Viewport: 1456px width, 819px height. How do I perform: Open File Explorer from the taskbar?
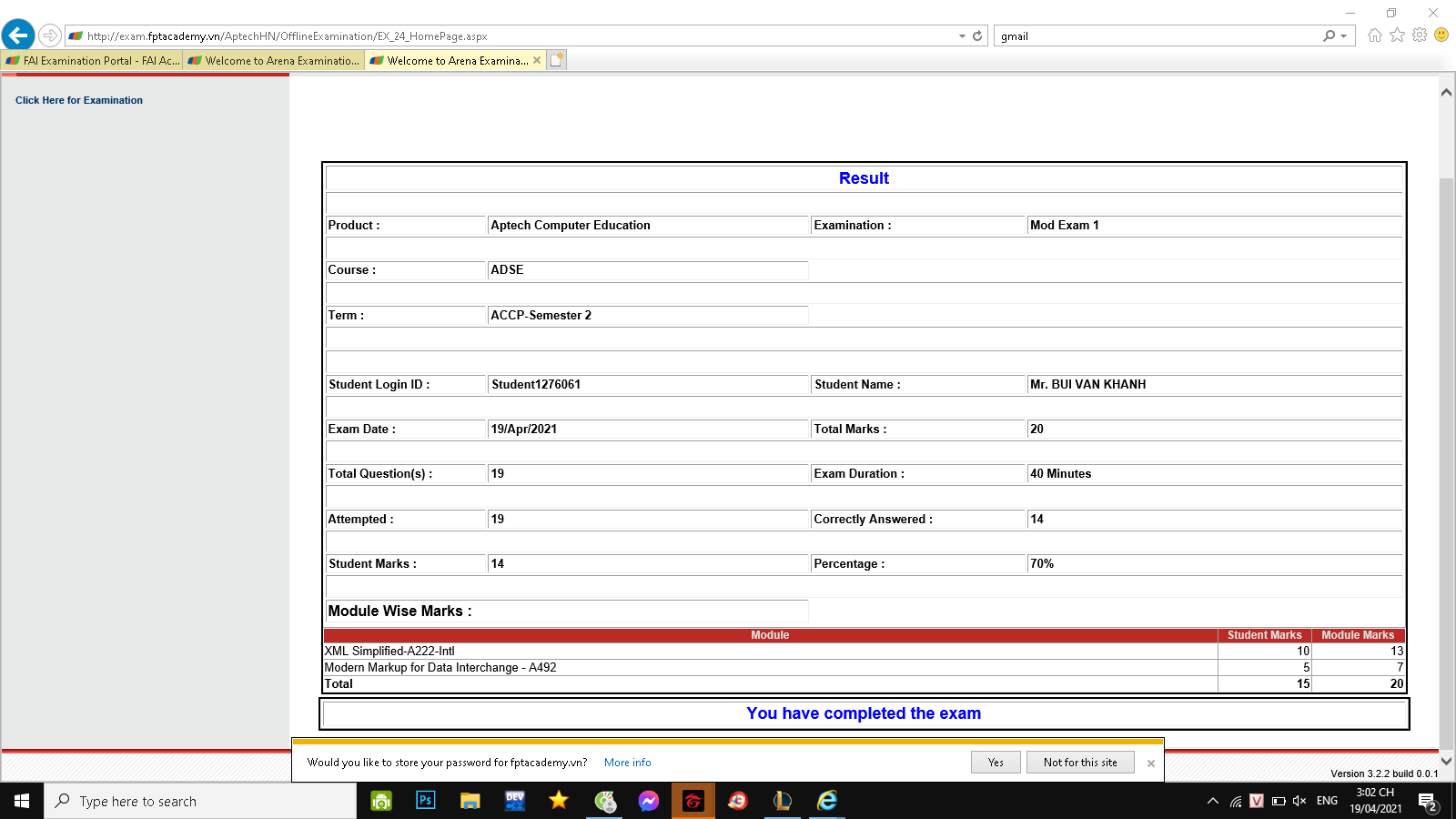(470, 801)
